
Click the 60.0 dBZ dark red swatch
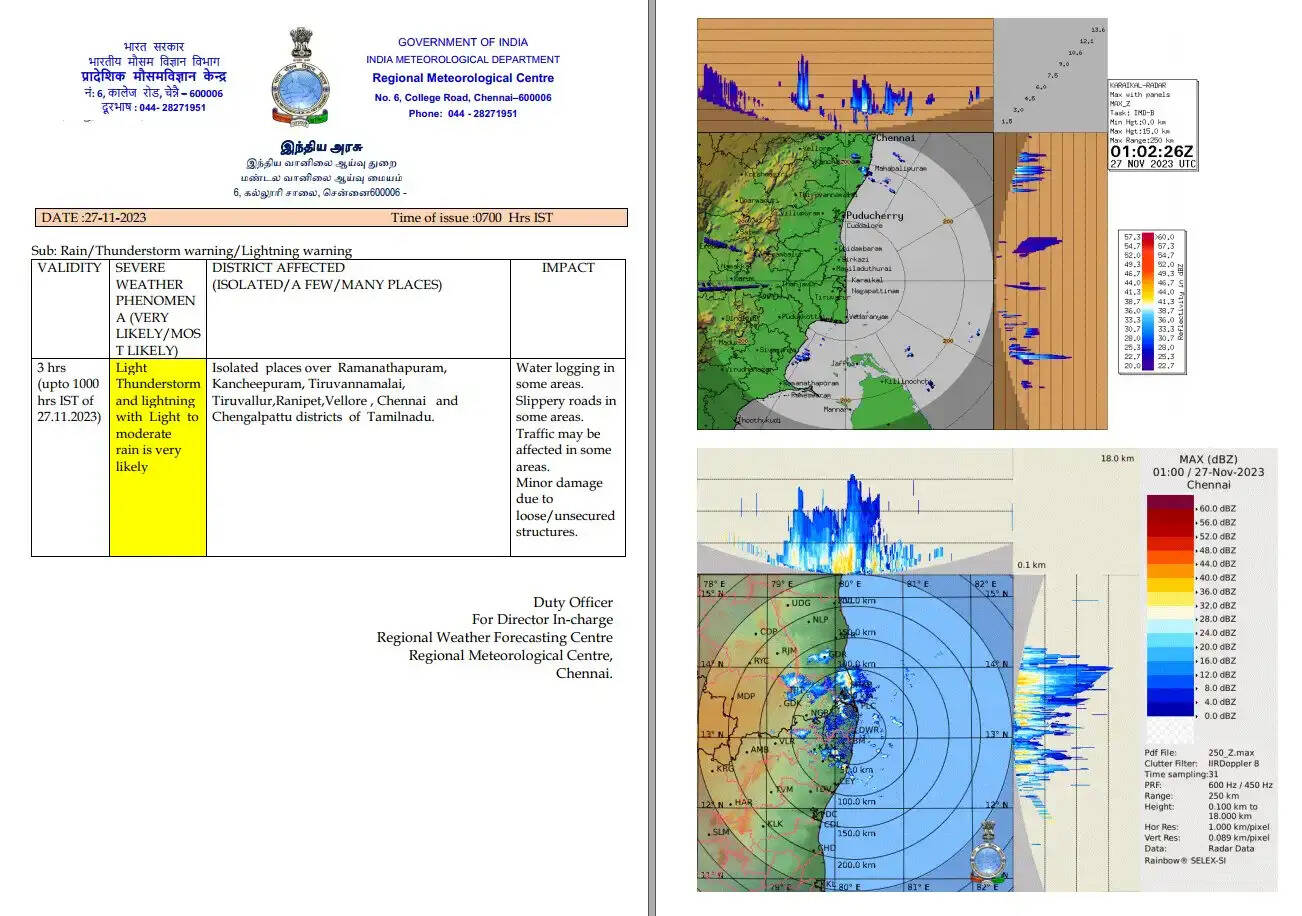click(1171, 507)
